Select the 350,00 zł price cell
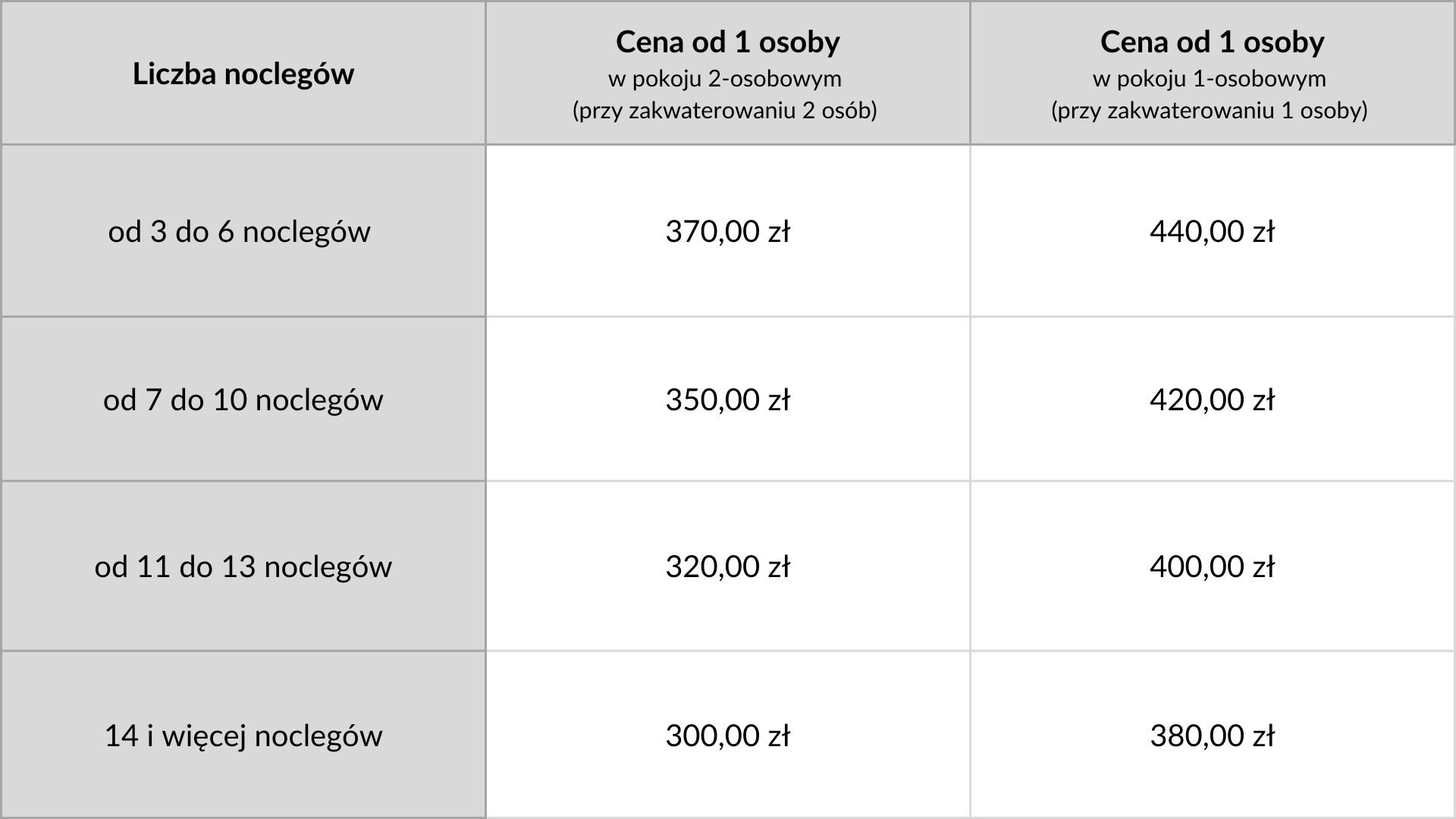 728,400
